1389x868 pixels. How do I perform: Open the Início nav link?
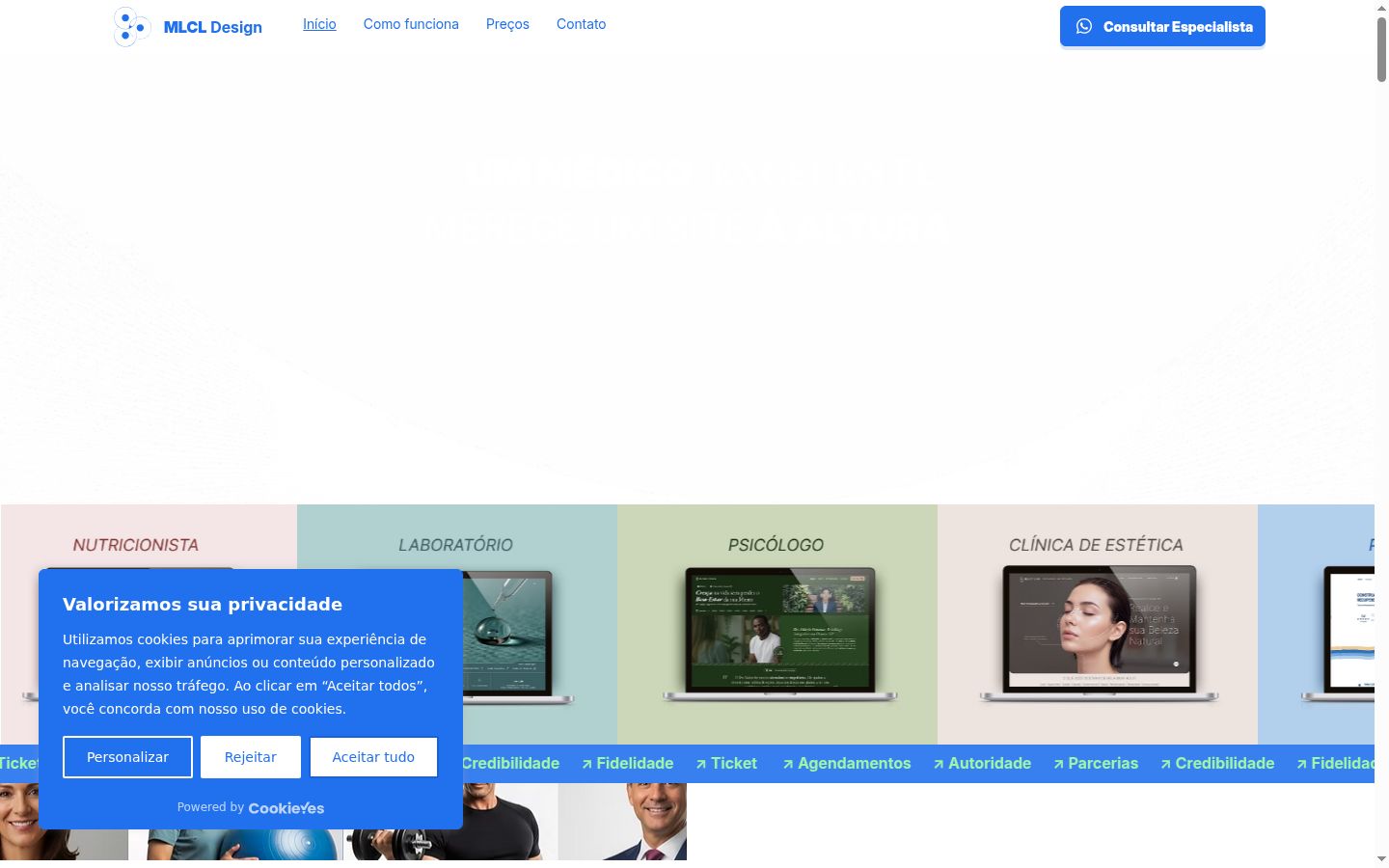click(319, 24)
